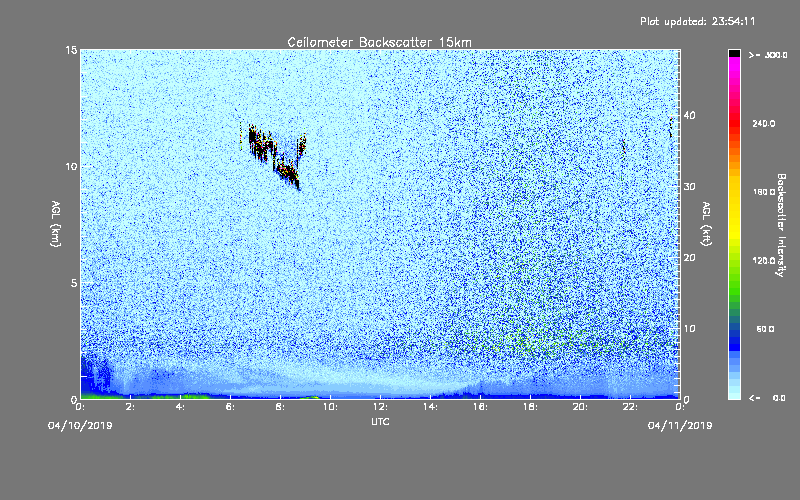This screenshot has width=800, height=500.
Task: Click the 2: hour tick on the time axis
Action: coord(130,407)
